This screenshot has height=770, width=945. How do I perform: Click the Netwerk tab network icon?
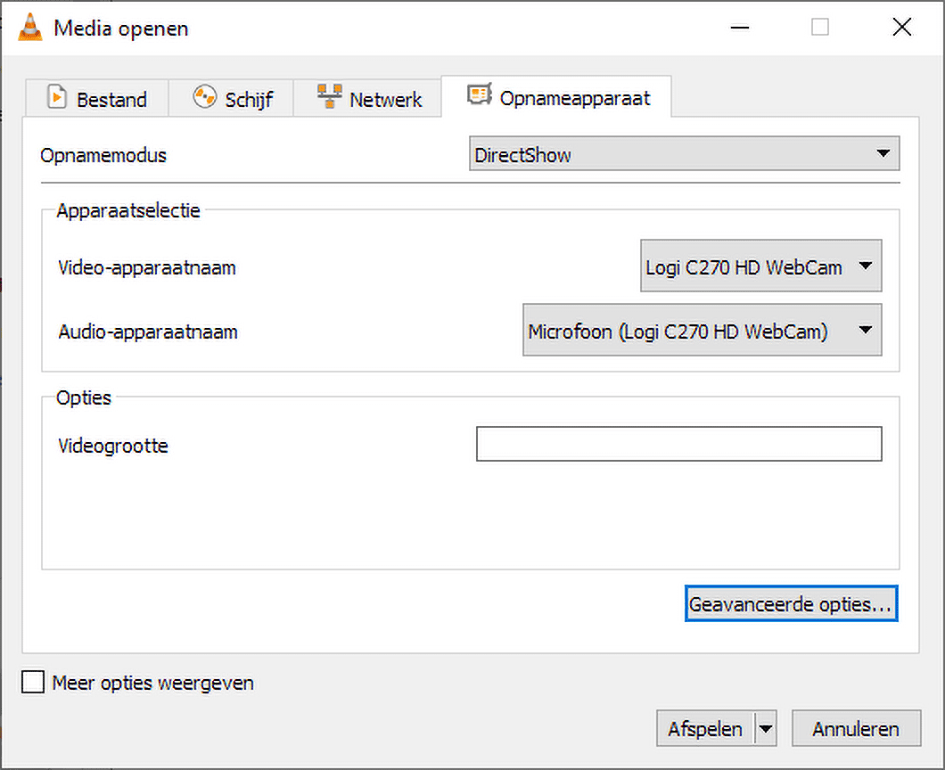329,98
